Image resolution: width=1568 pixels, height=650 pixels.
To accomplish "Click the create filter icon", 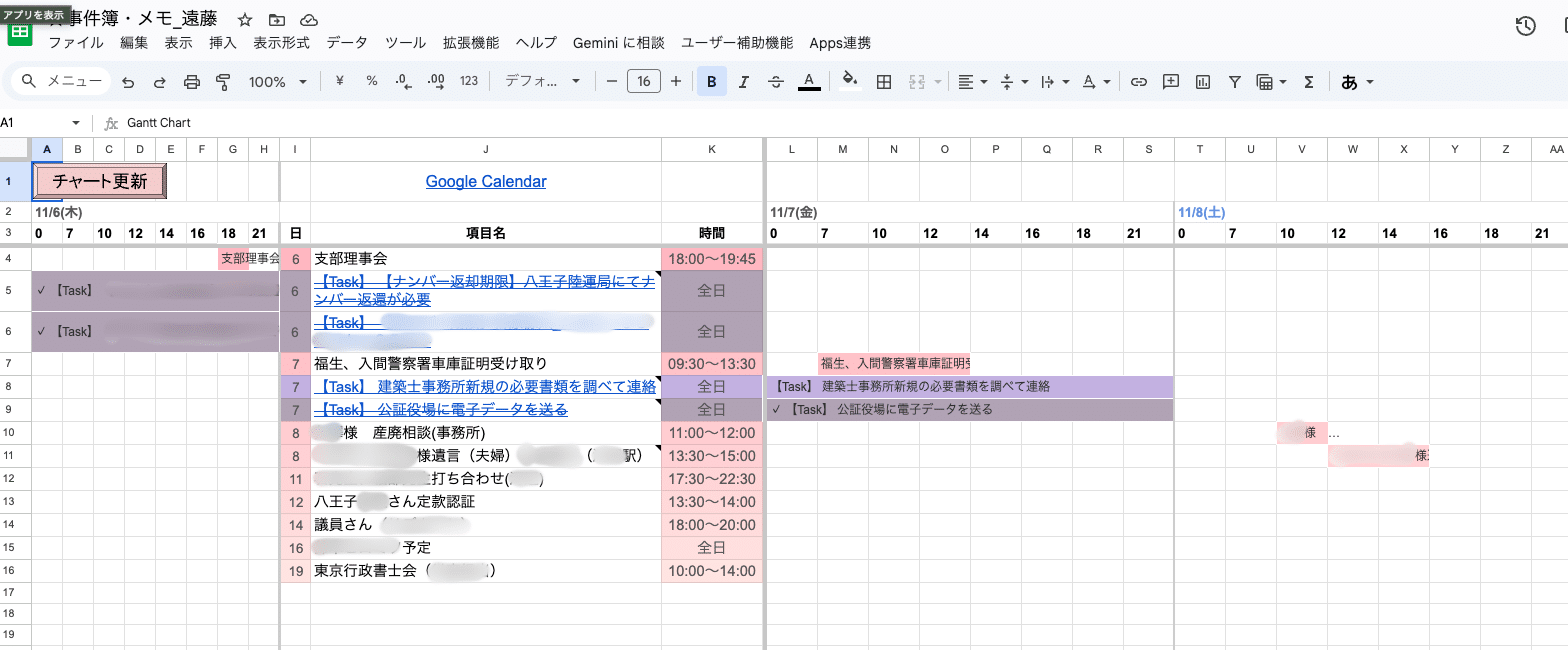I will click(1235, 82).
